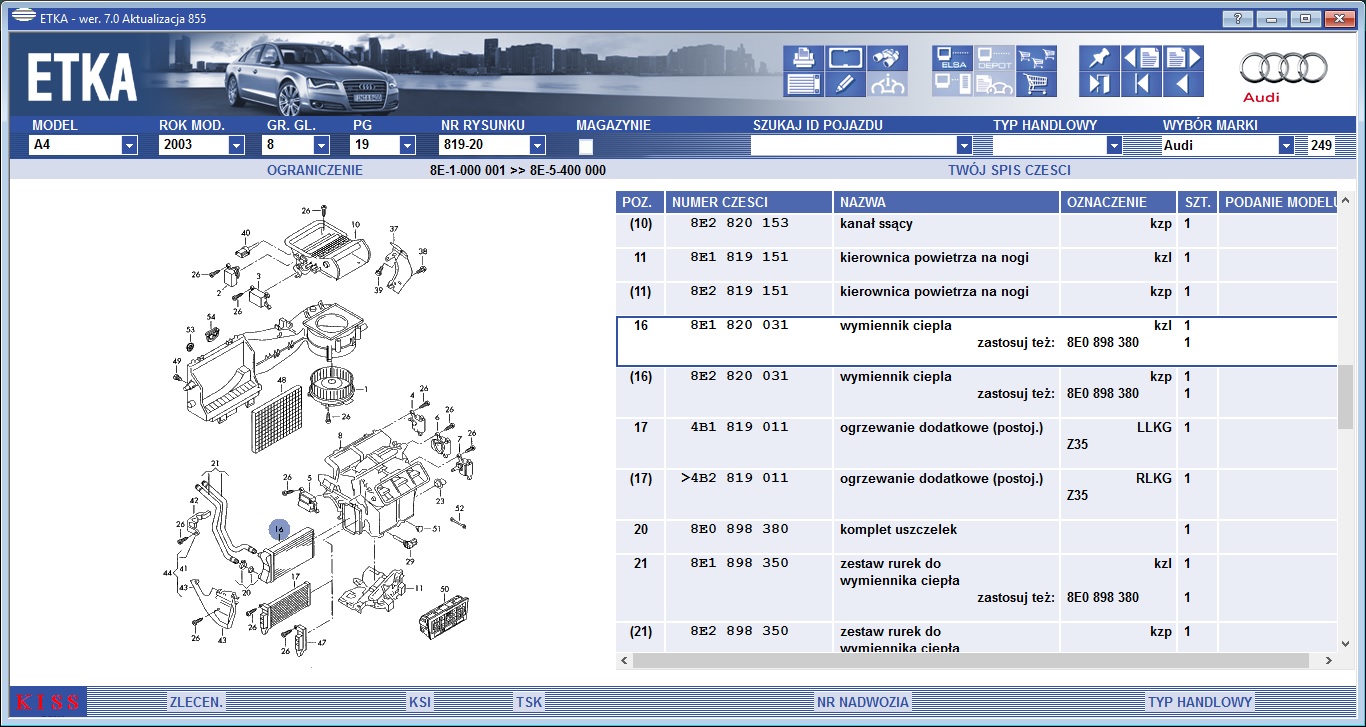1366x727 pixels.
Task: Click the OZNACZENIE column header
Action: pos(1117,202)
